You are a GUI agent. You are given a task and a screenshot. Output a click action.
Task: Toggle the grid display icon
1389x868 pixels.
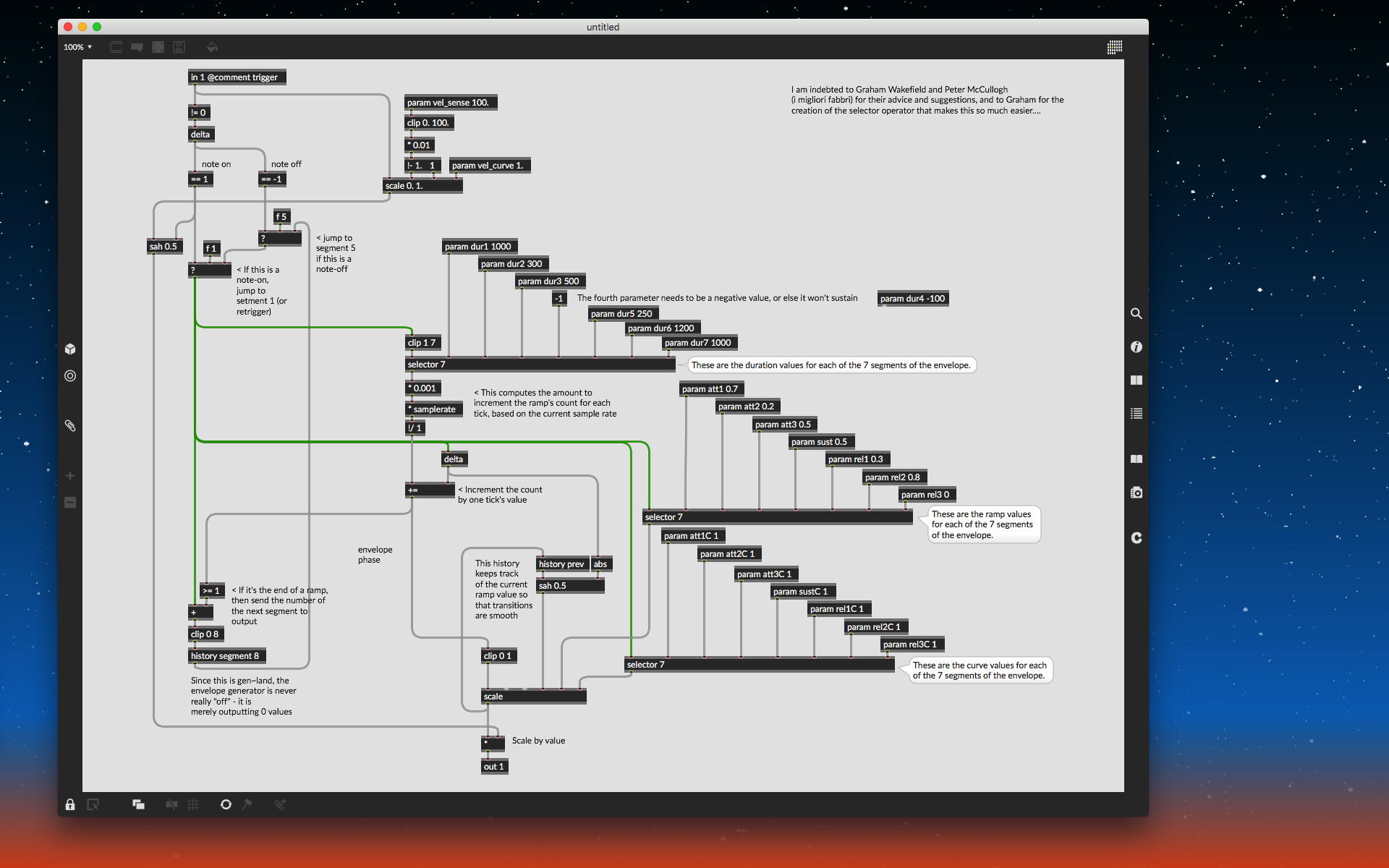193,804
